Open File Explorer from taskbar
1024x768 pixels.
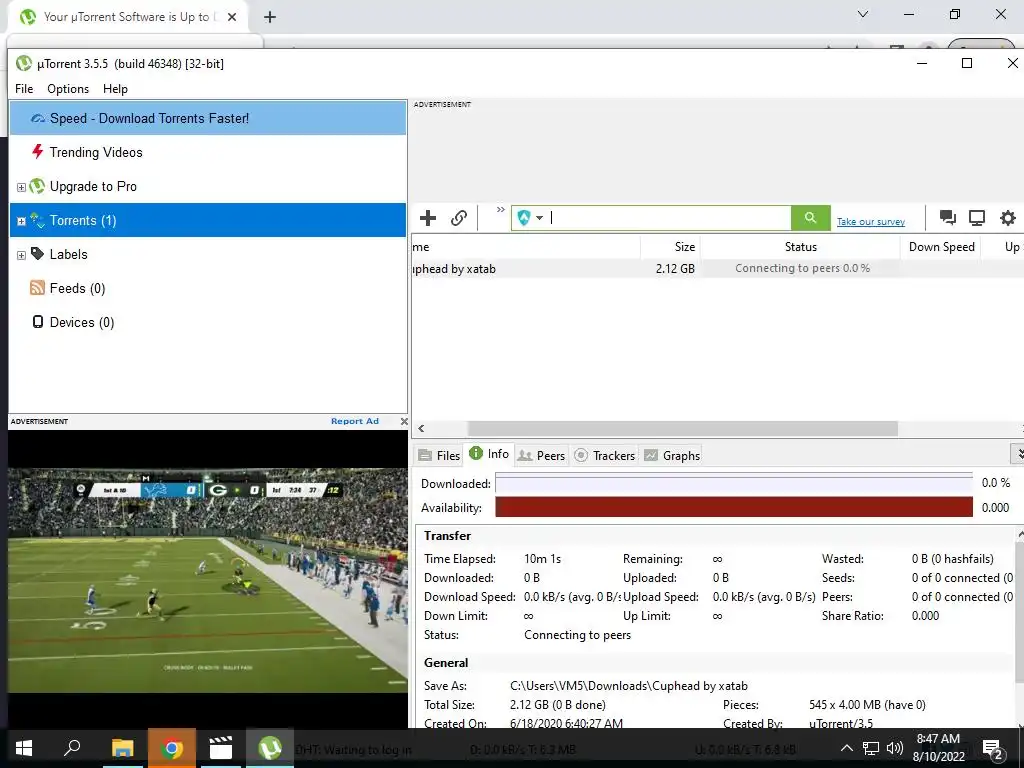pyautogui.click(x=122, y=748)
